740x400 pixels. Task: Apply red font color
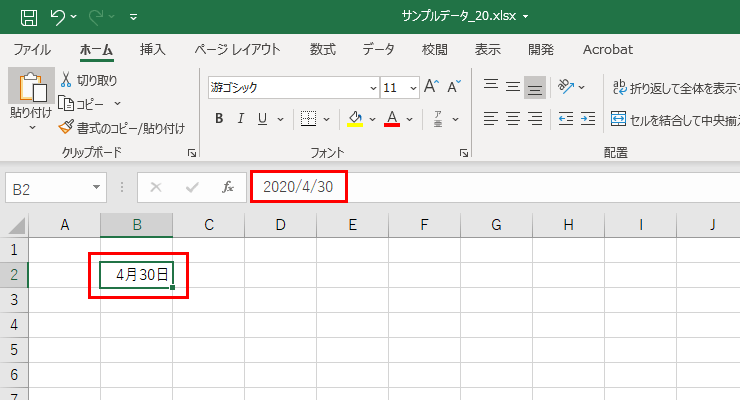click(392, 119)
